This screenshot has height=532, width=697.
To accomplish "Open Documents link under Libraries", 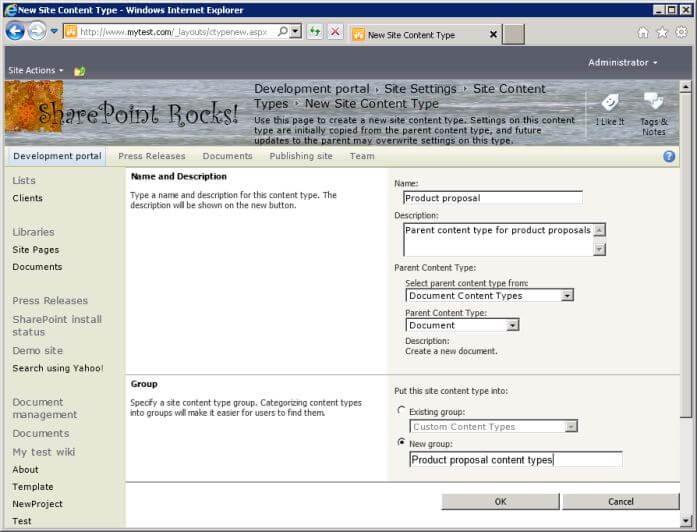I will tap(37, 267).
